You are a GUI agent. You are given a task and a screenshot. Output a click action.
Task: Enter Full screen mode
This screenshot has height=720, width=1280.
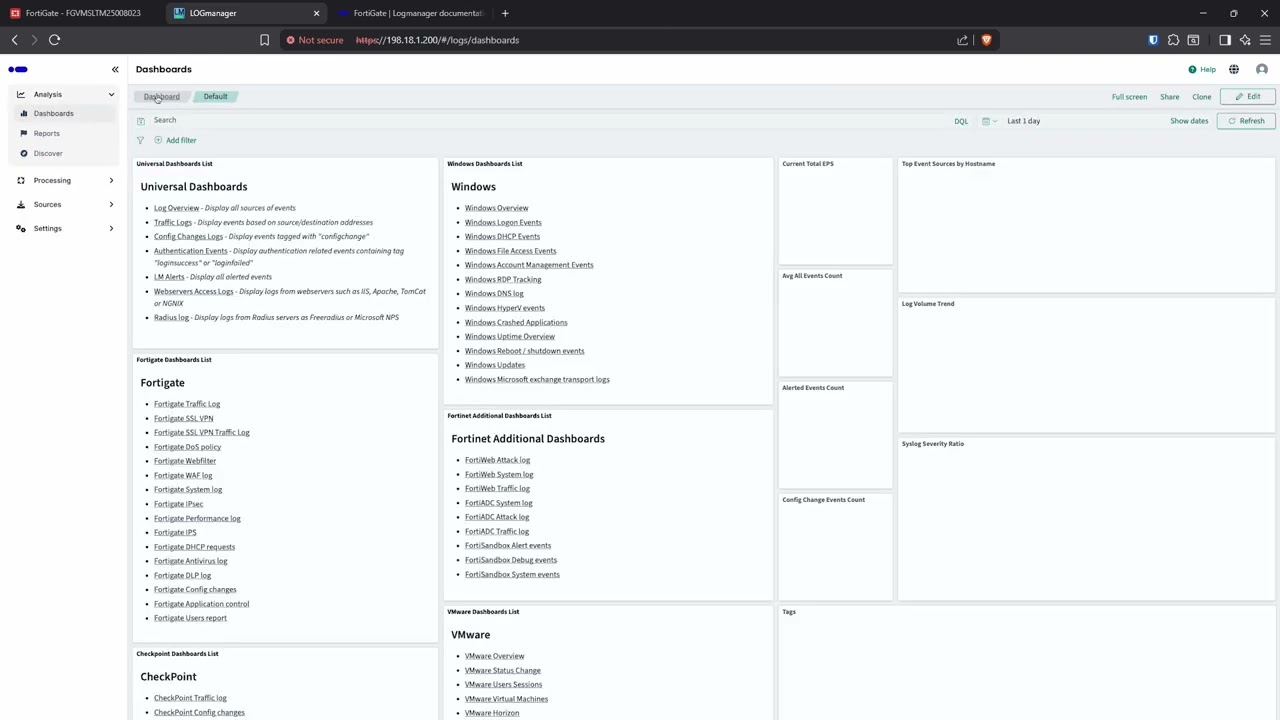tap(1129, 97)
